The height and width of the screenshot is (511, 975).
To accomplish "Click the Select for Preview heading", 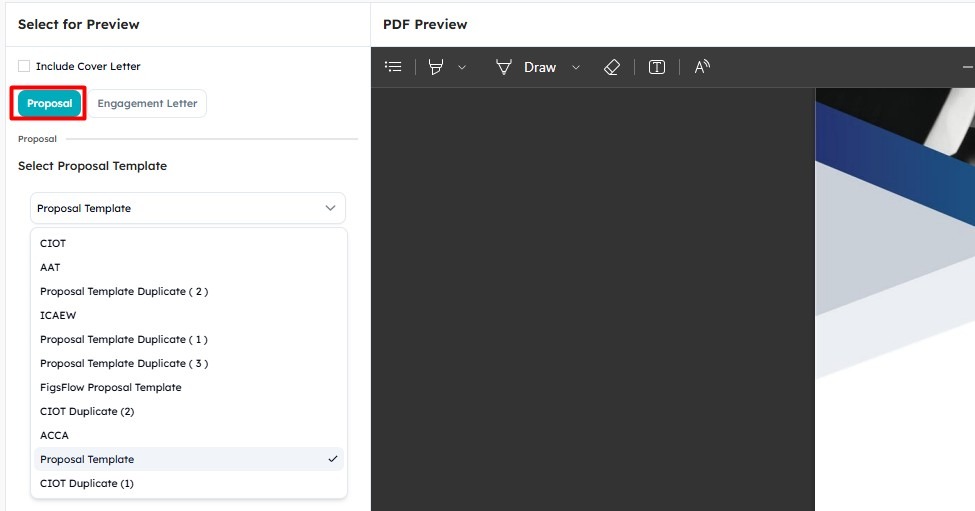I will 78,24.
